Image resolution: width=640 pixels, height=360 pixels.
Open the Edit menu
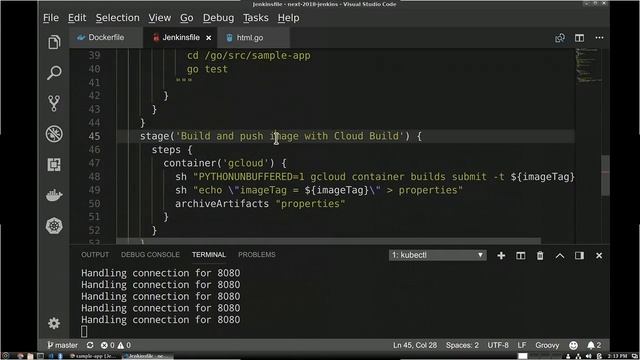77,18
